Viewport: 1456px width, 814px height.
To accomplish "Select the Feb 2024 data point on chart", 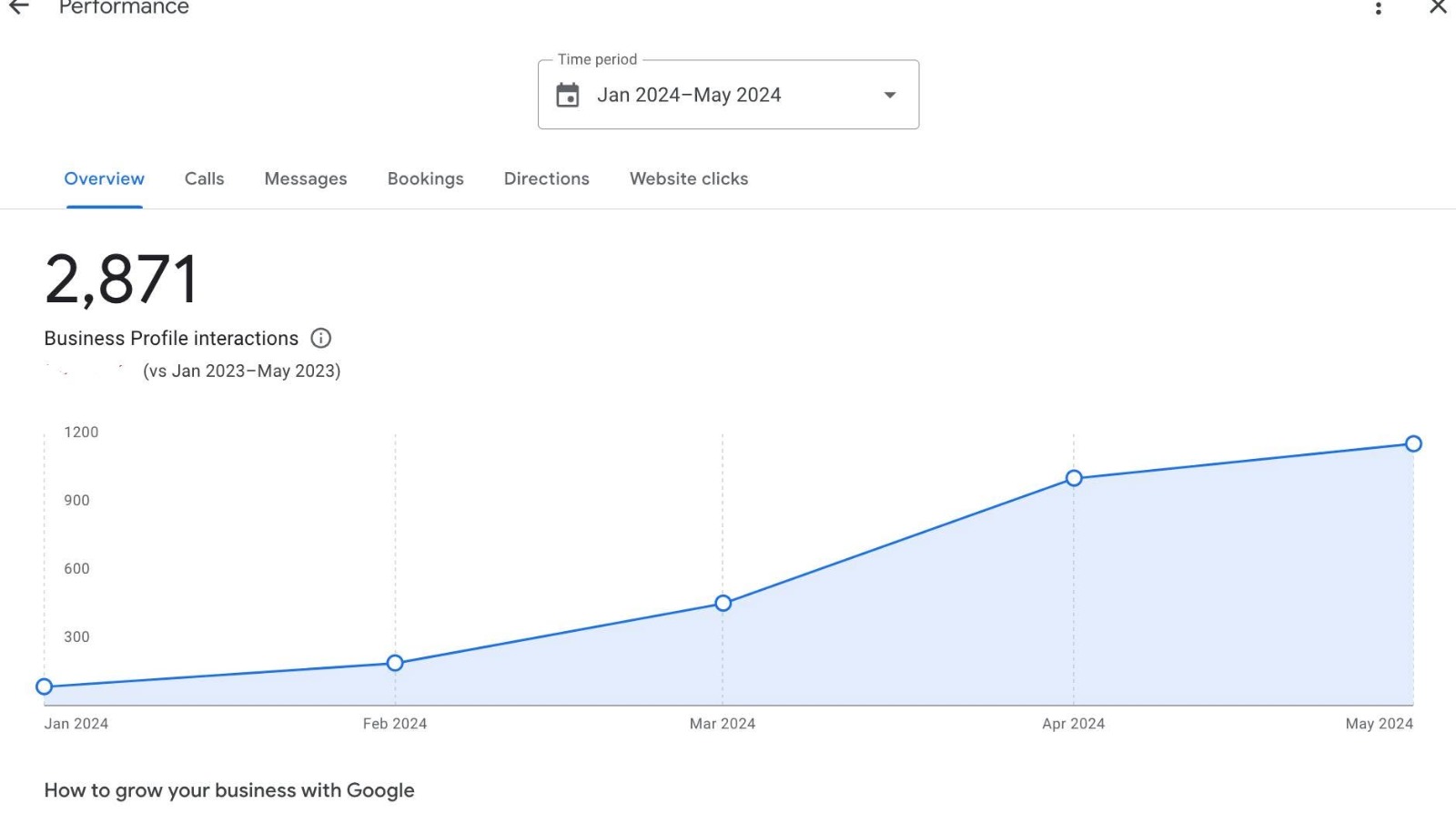I will [x=395, y=663].
